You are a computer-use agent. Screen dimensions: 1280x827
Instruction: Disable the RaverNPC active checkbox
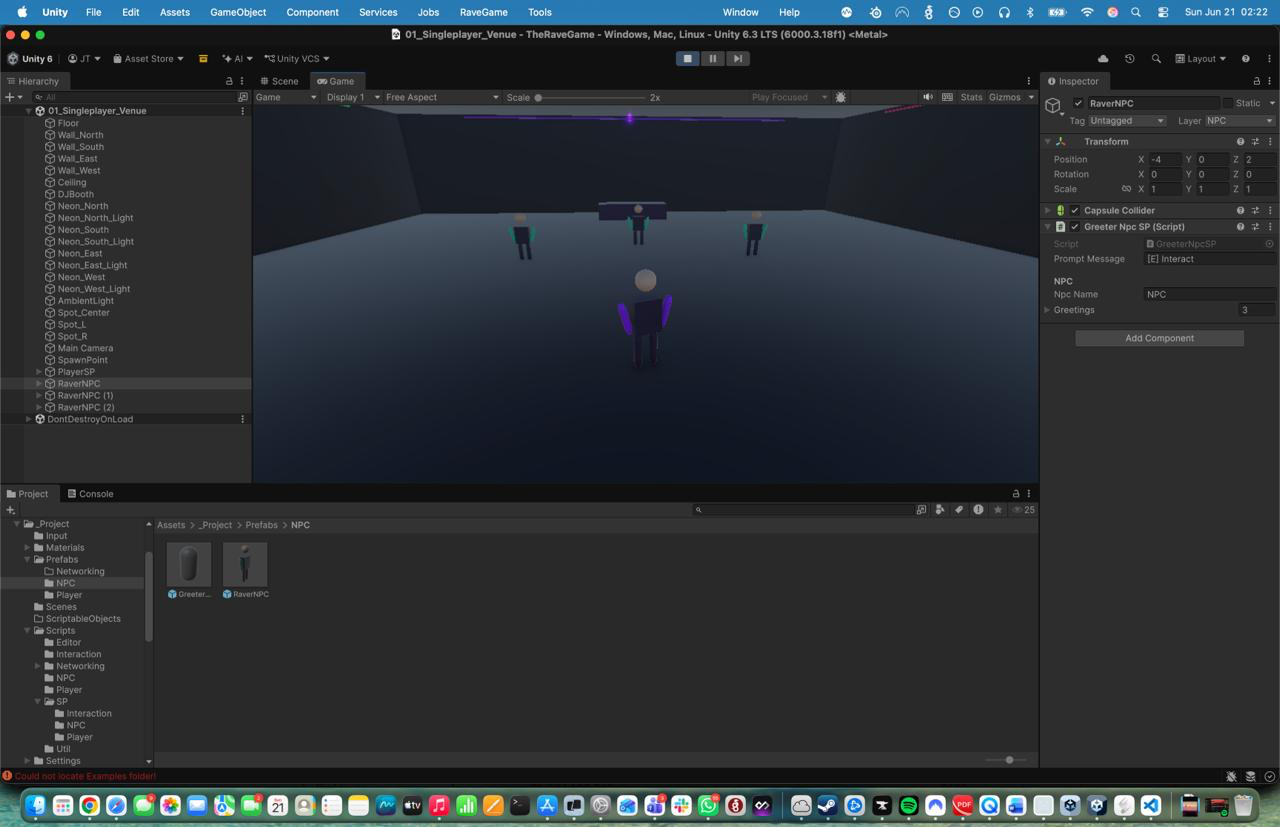tap(1078, 103)
